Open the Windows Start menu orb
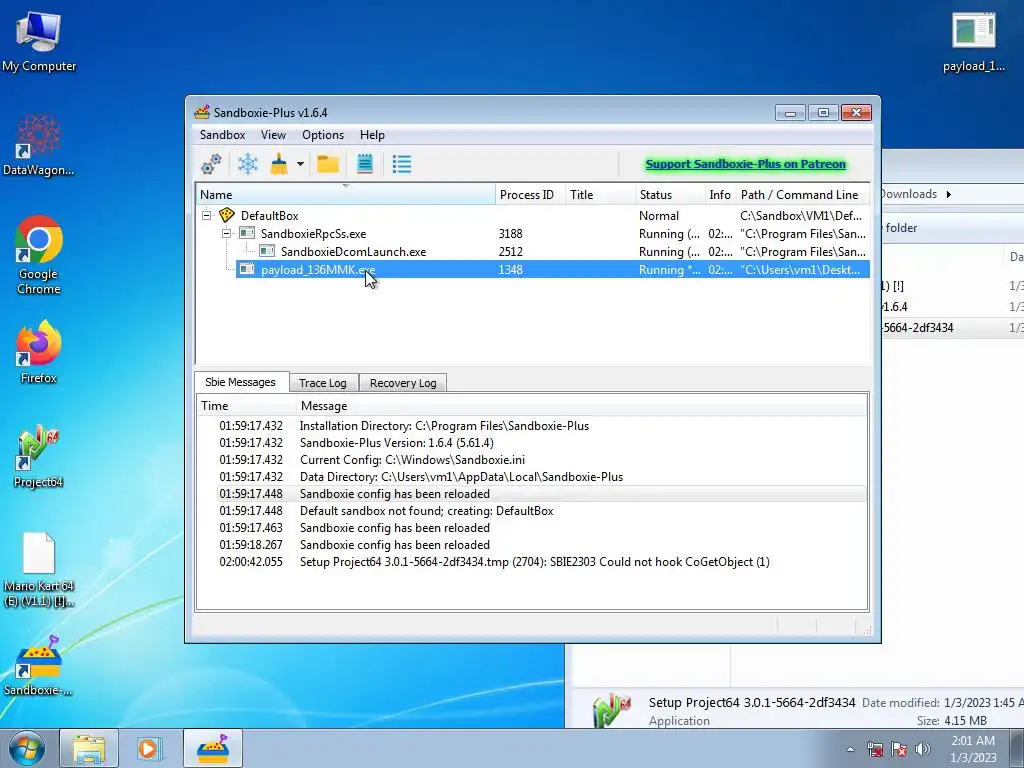The width and height of the screenshot is (1024, 768). point(27,748)
